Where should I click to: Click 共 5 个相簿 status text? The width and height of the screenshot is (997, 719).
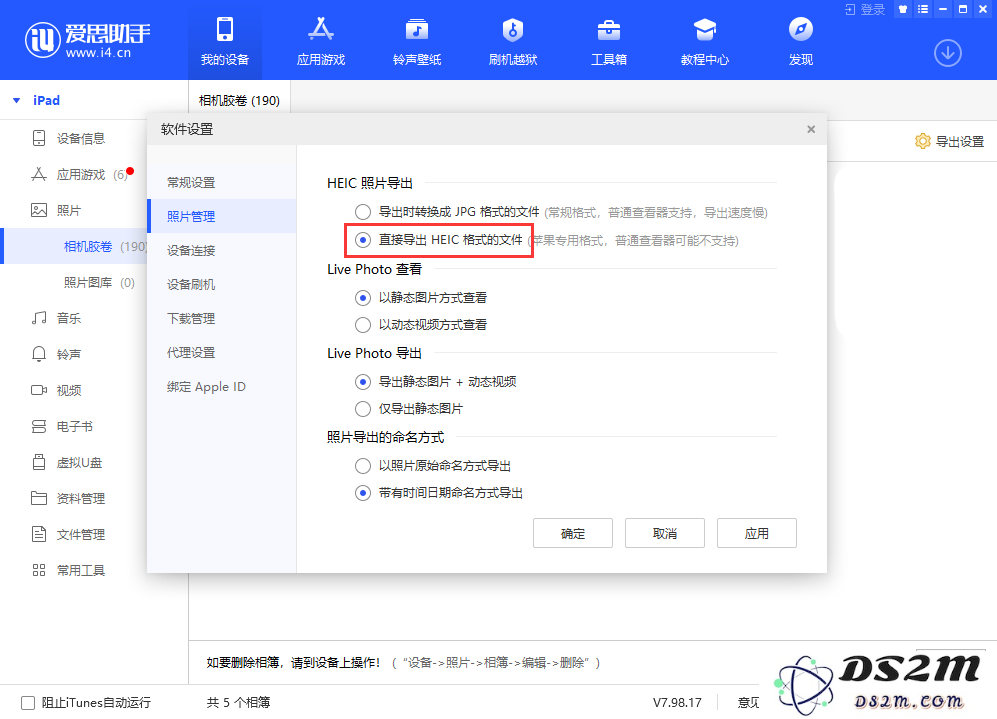click(x=238, y=702)
